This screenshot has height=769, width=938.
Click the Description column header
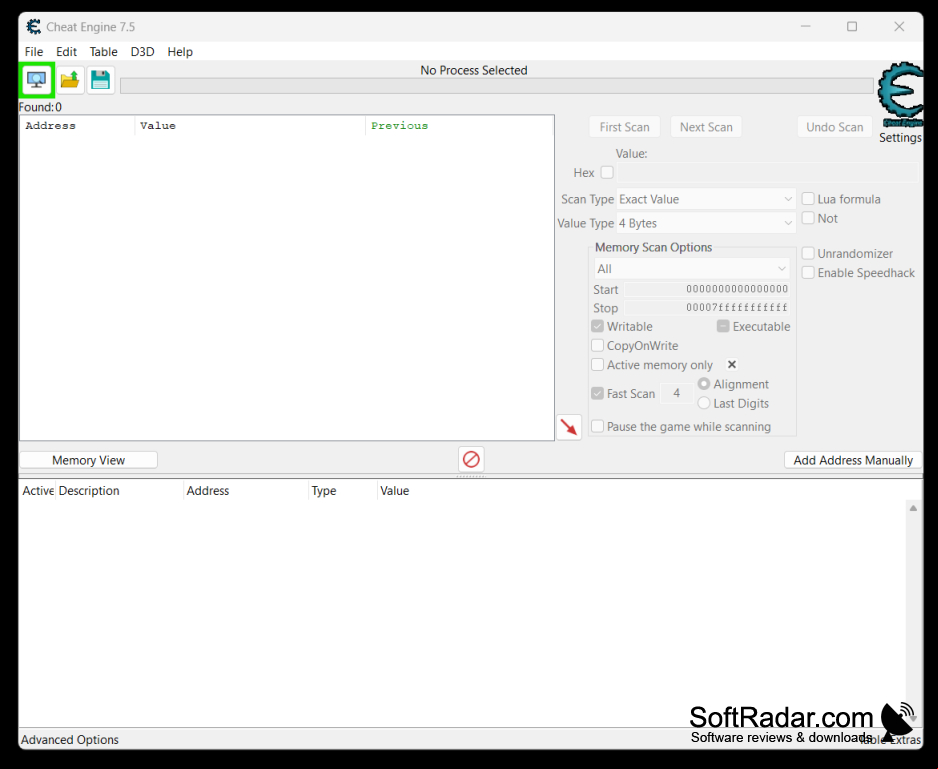pos(120,491)
